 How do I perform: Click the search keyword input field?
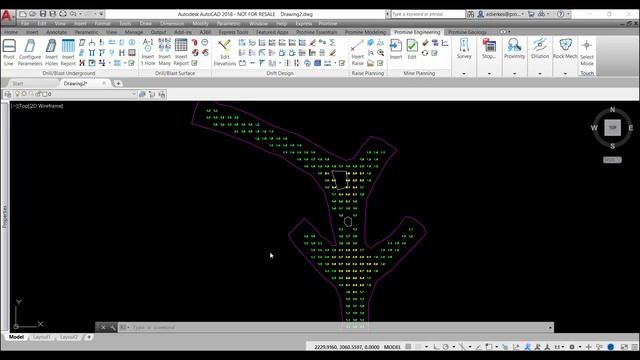pos(428,14)
